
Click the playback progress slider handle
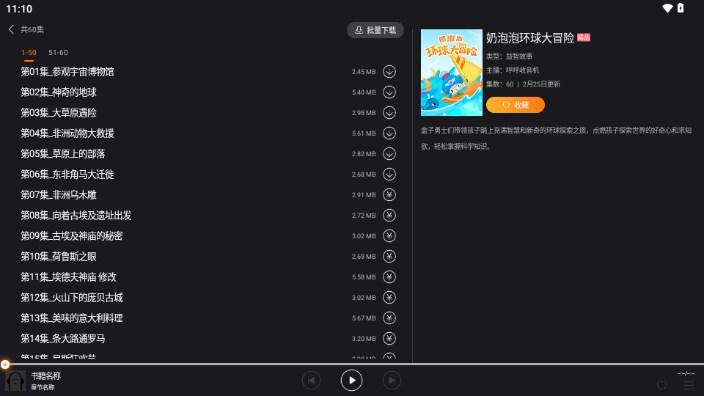click(x=5, y=364)
